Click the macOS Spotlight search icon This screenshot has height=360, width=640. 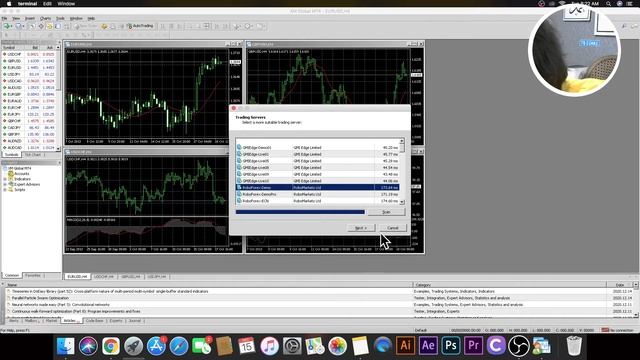point(608,3)
